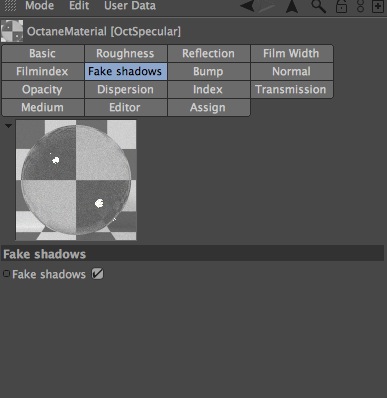
Task: Click the hatched grip icon beside Mode
Action: pos(10,6)
